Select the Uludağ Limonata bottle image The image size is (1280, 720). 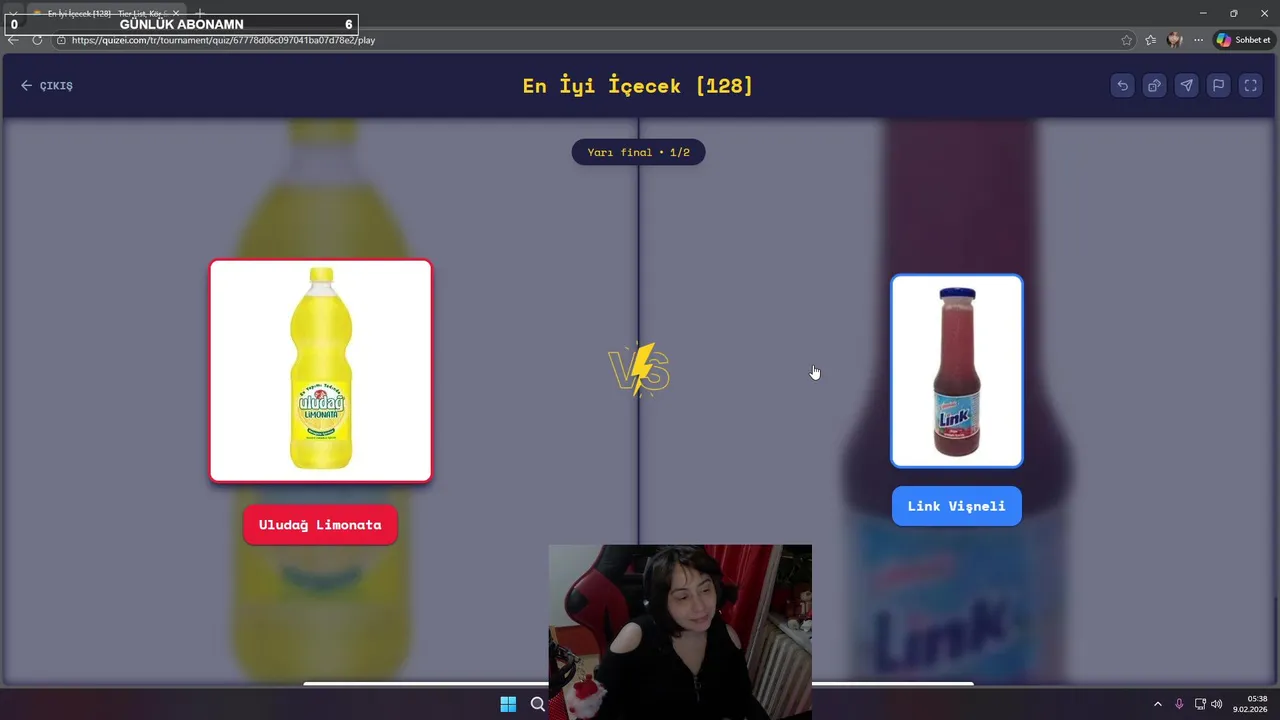coord(320,371)
